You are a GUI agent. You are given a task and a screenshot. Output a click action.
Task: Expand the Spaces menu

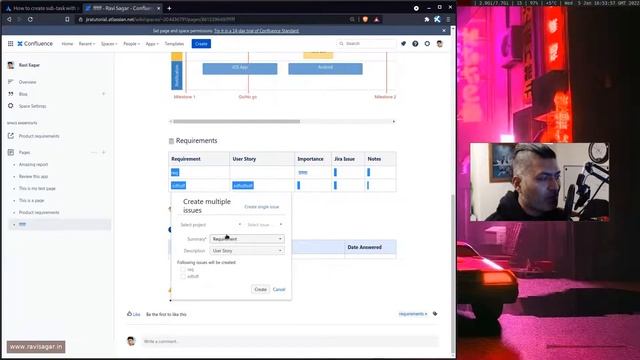[109, 44]
